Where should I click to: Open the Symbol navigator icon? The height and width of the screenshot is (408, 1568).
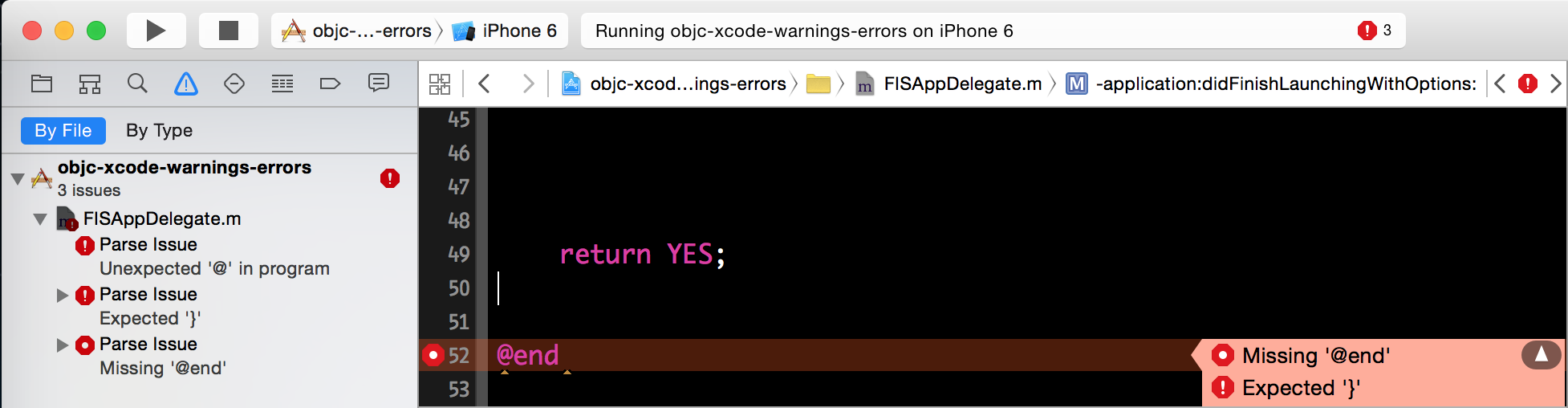(89, 84)
